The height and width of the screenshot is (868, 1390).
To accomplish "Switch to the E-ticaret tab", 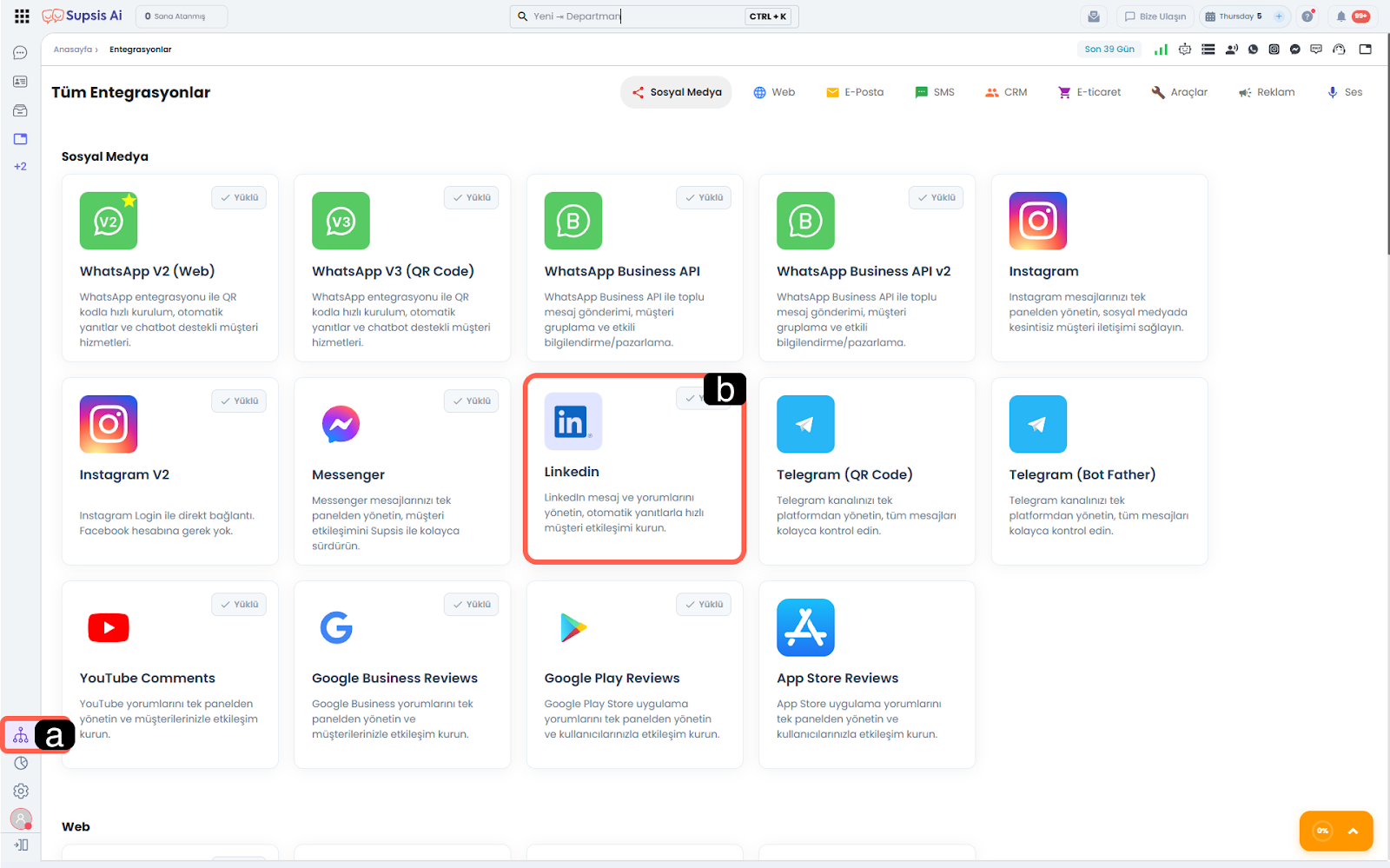I will [x=1089, y=92].
